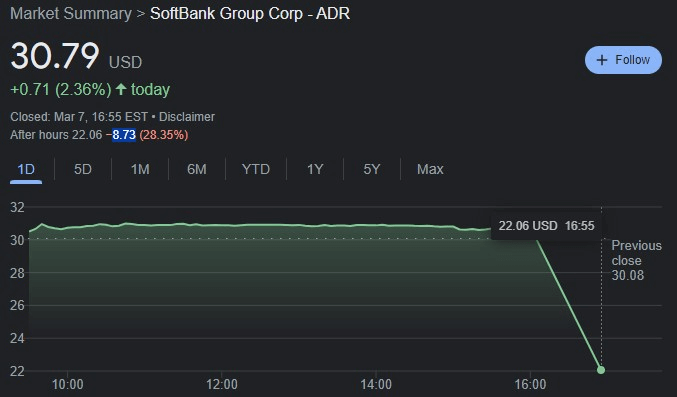Click the 10:00 x-axis label
The image size is (677, 397).
(x=67, y=384)
